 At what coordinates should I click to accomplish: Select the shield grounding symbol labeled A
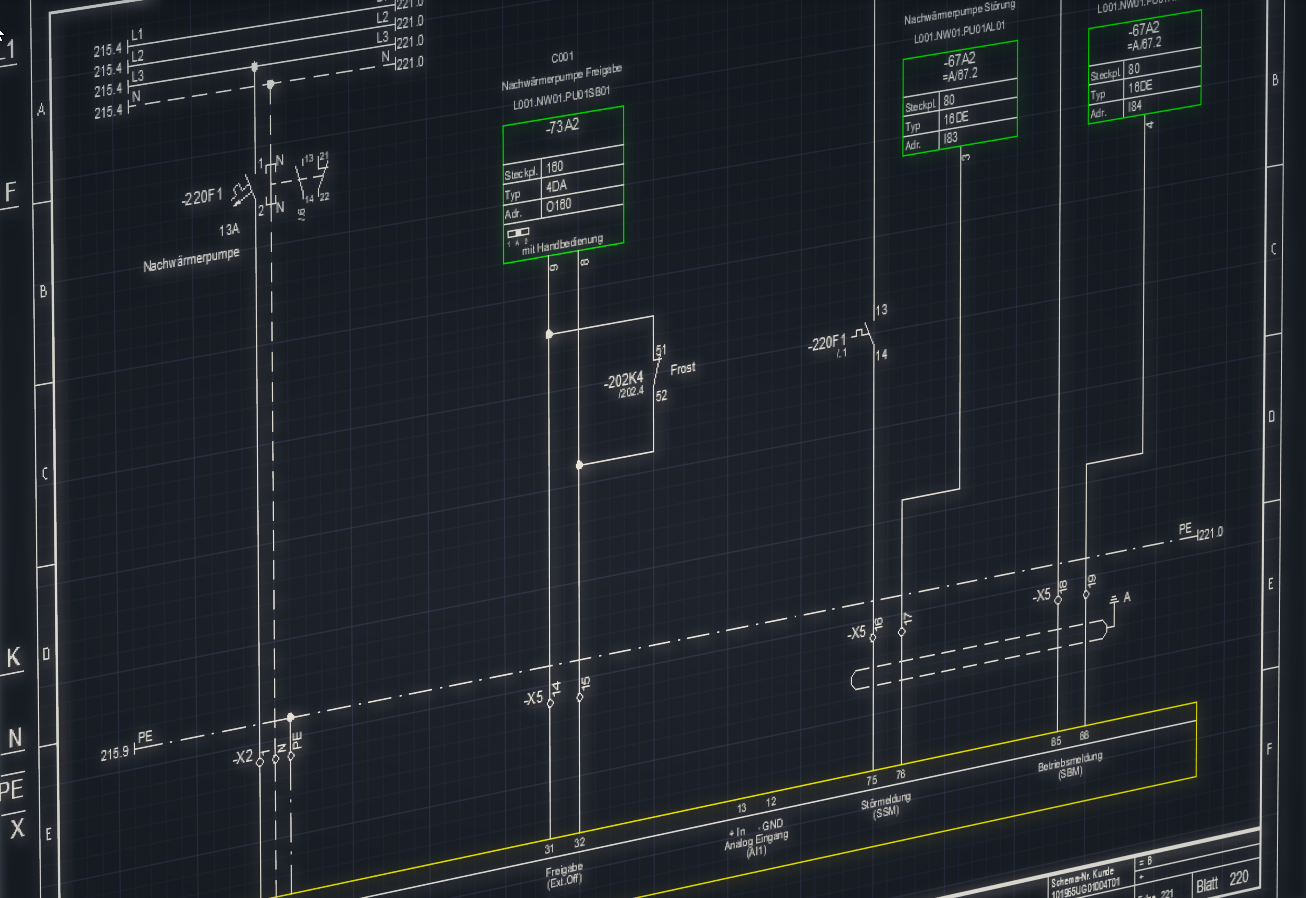pos(1114,600)
